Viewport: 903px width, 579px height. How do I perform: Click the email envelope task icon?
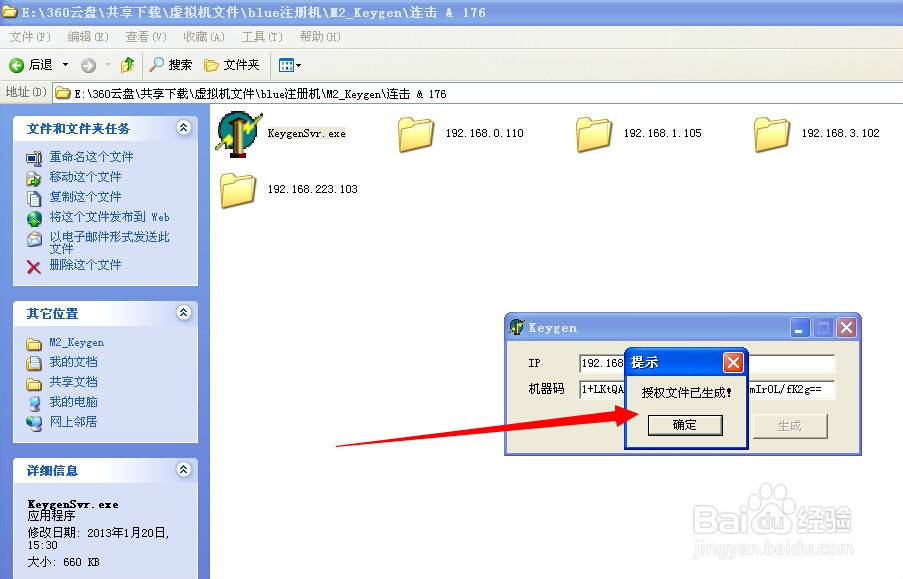coord(34,239)
